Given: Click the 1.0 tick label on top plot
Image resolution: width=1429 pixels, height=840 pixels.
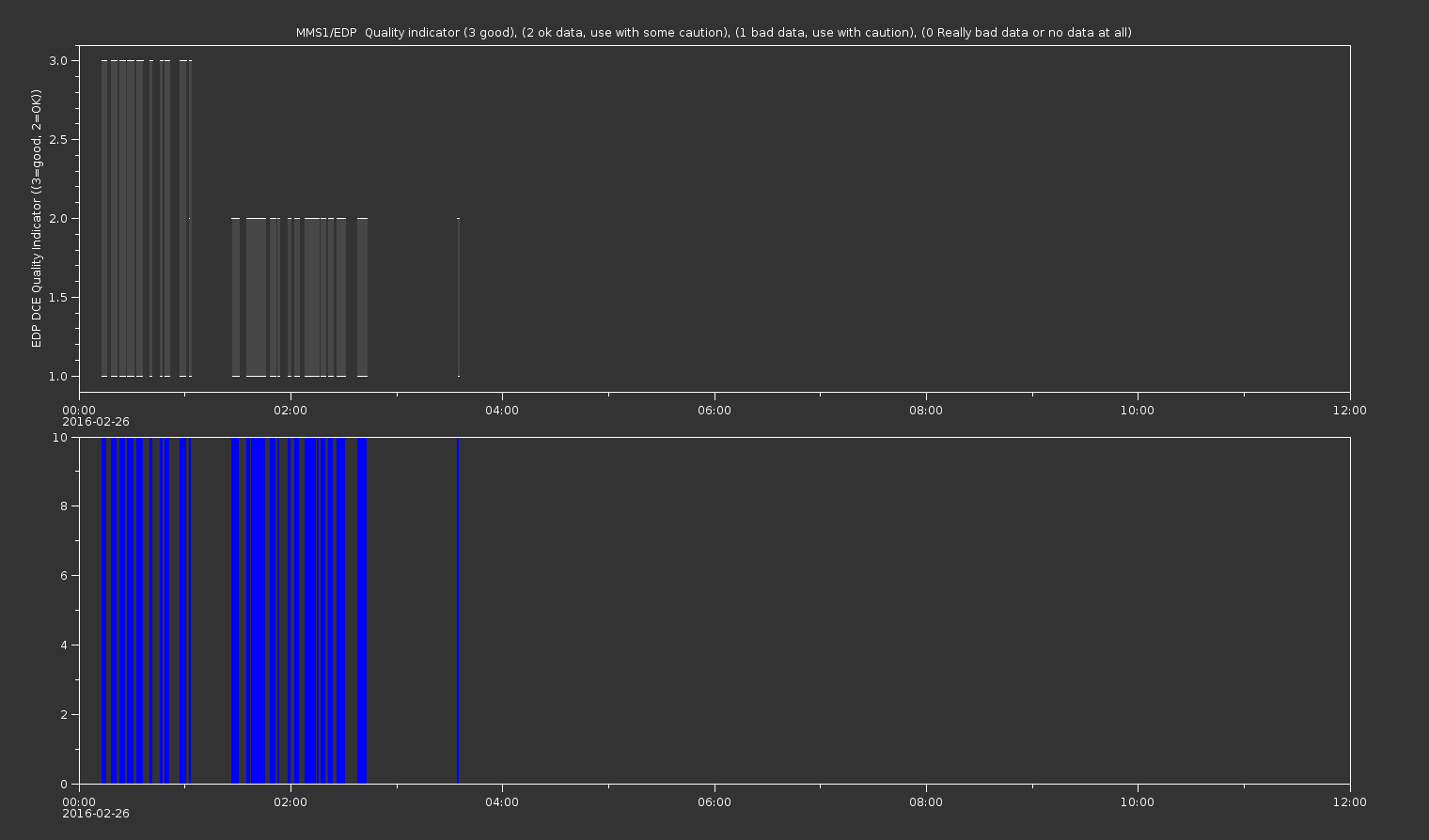Looking at the screenshot, I should coord(57,377).
